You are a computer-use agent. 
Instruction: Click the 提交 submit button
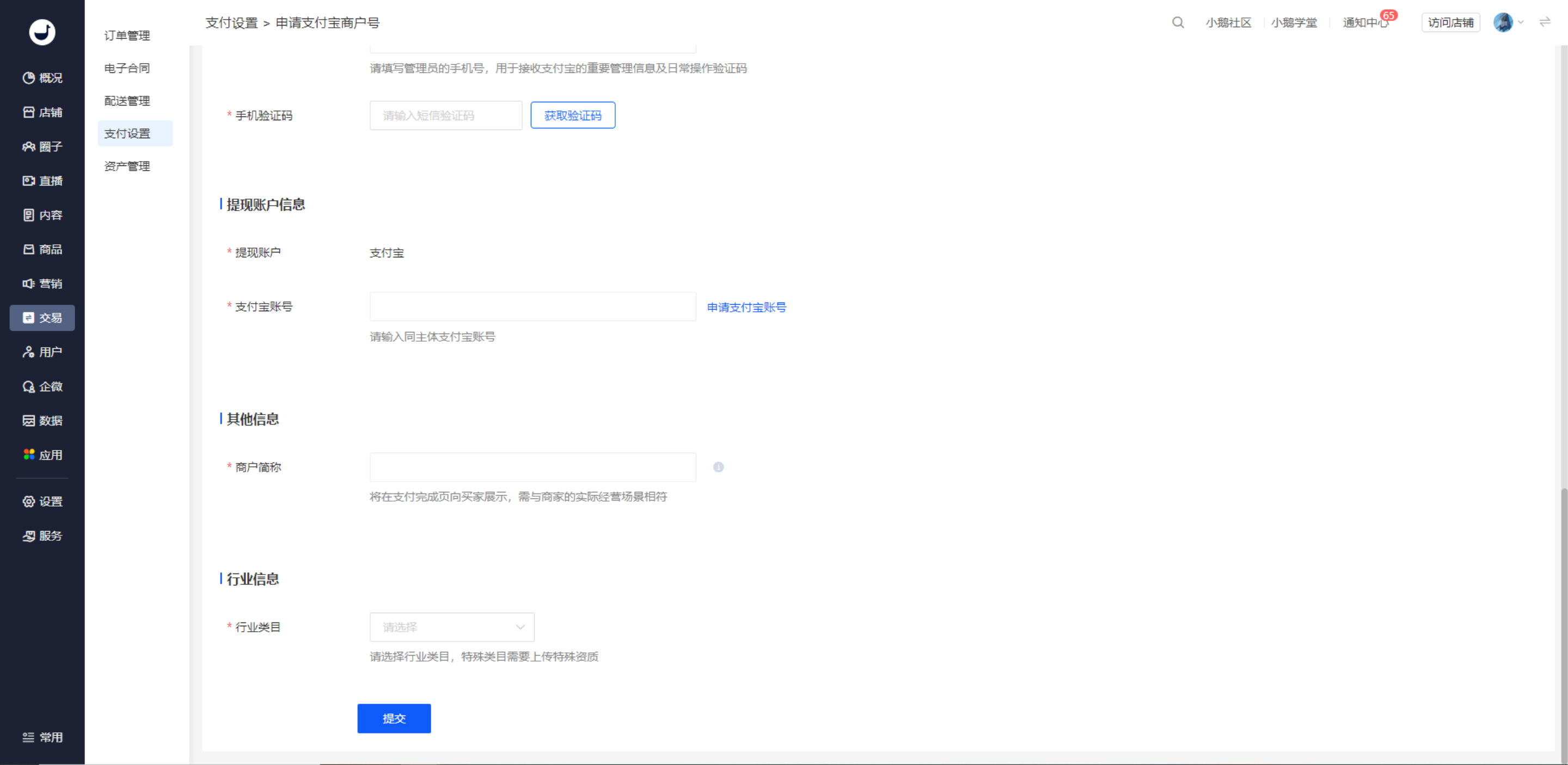pos(394,718)
